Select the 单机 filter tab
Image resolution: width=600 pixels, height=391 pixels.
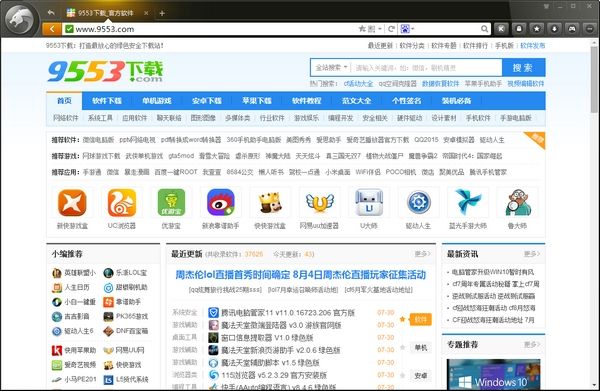pos(421,347)
